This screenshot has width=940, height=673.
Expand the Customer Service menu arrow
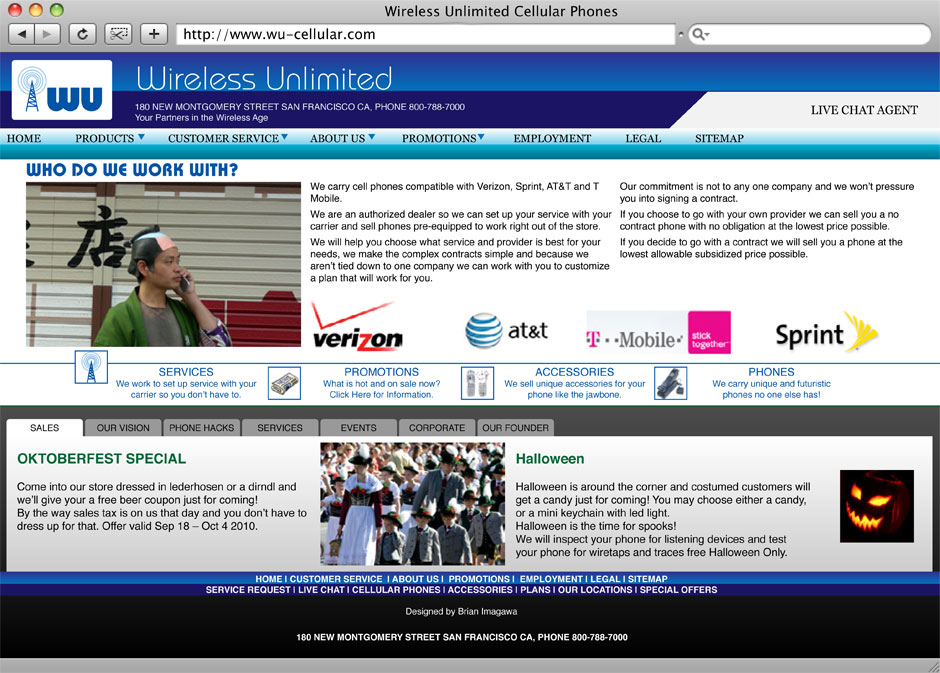(285, 137)
